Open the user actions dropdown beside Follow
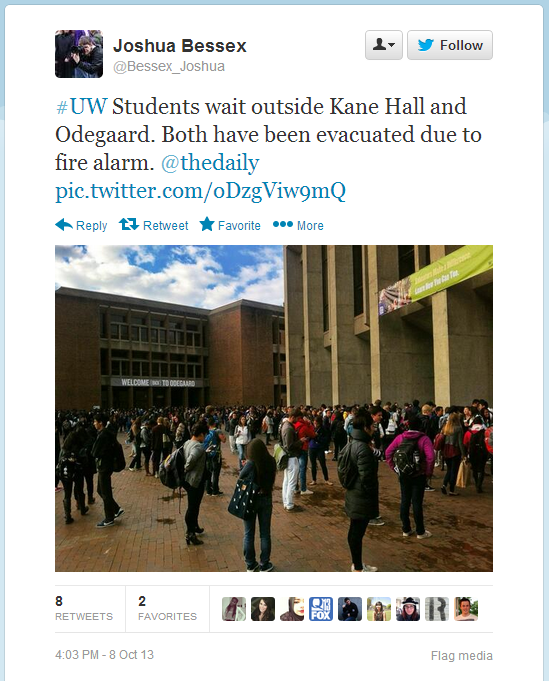 pyautogui.click(x=384, y=45)
